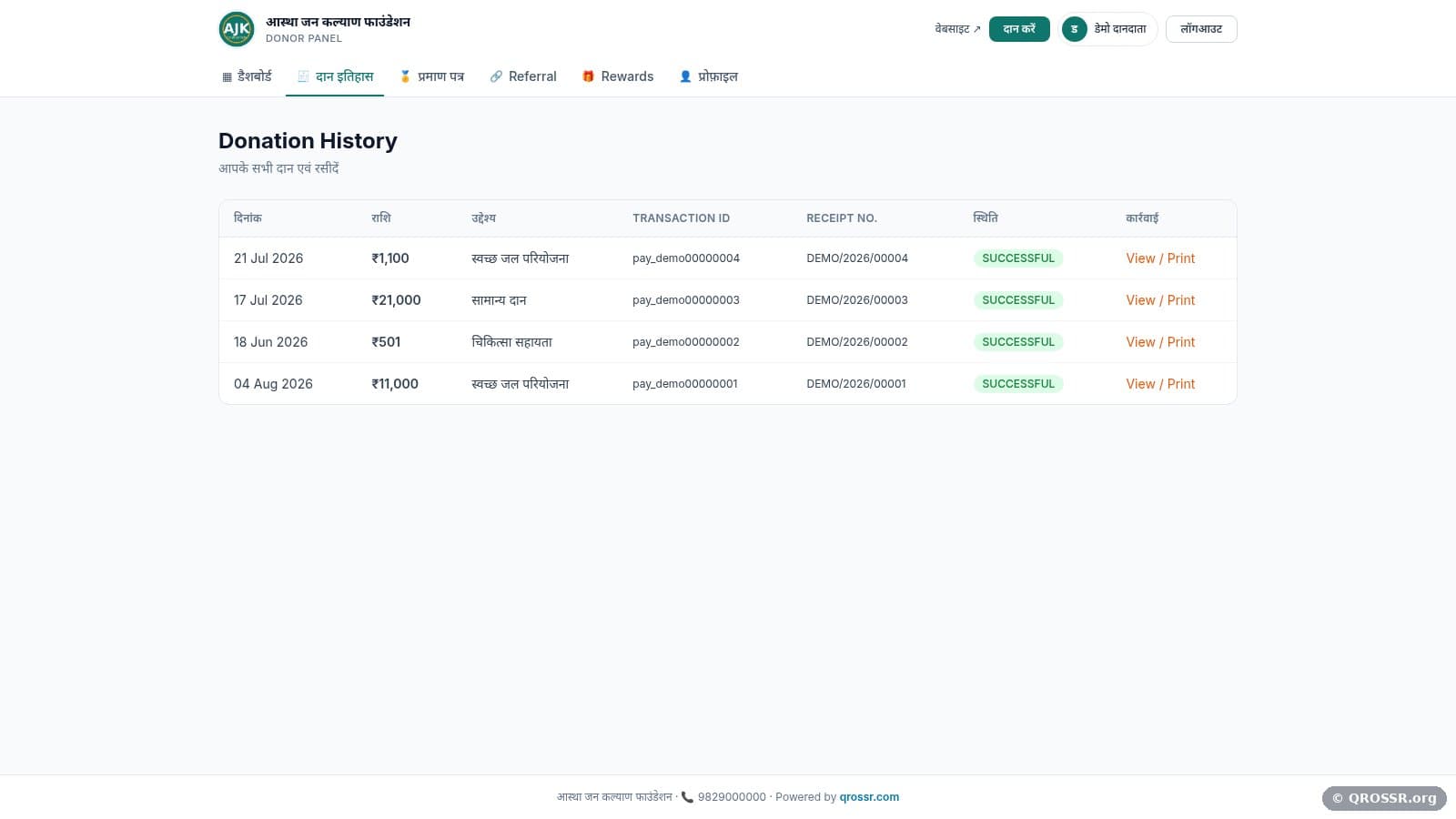Viewport: 1456px width, 819px height.
Task: Click transaction ID pay_demo00000004
Action: pyautogui.click(x=686, y=258)
